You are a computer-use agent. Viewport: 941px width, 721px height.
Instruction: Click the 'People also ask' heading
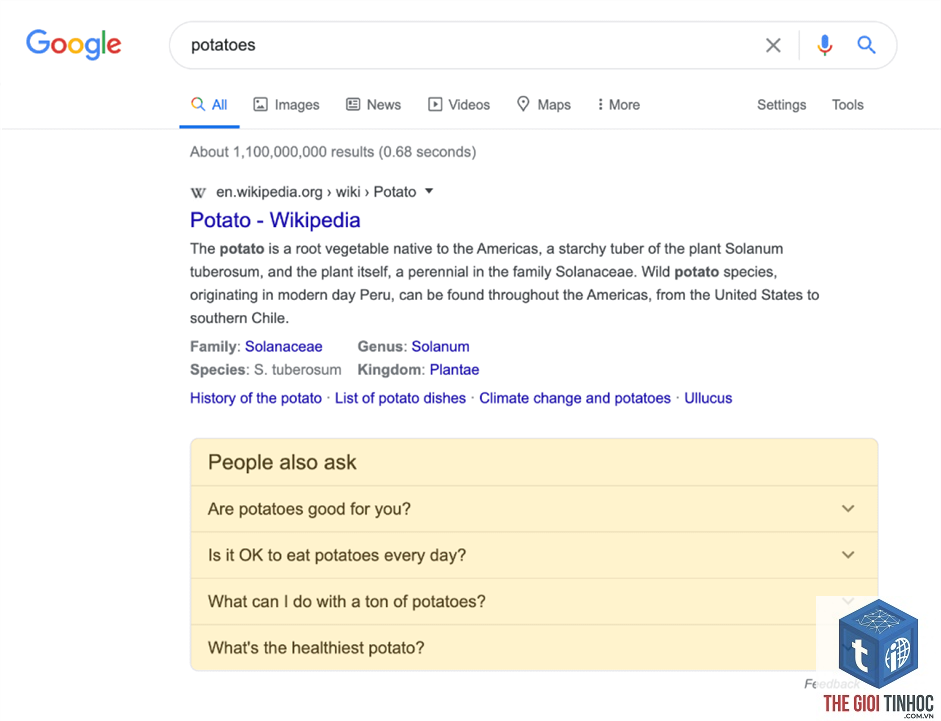[x=282, y=462]
